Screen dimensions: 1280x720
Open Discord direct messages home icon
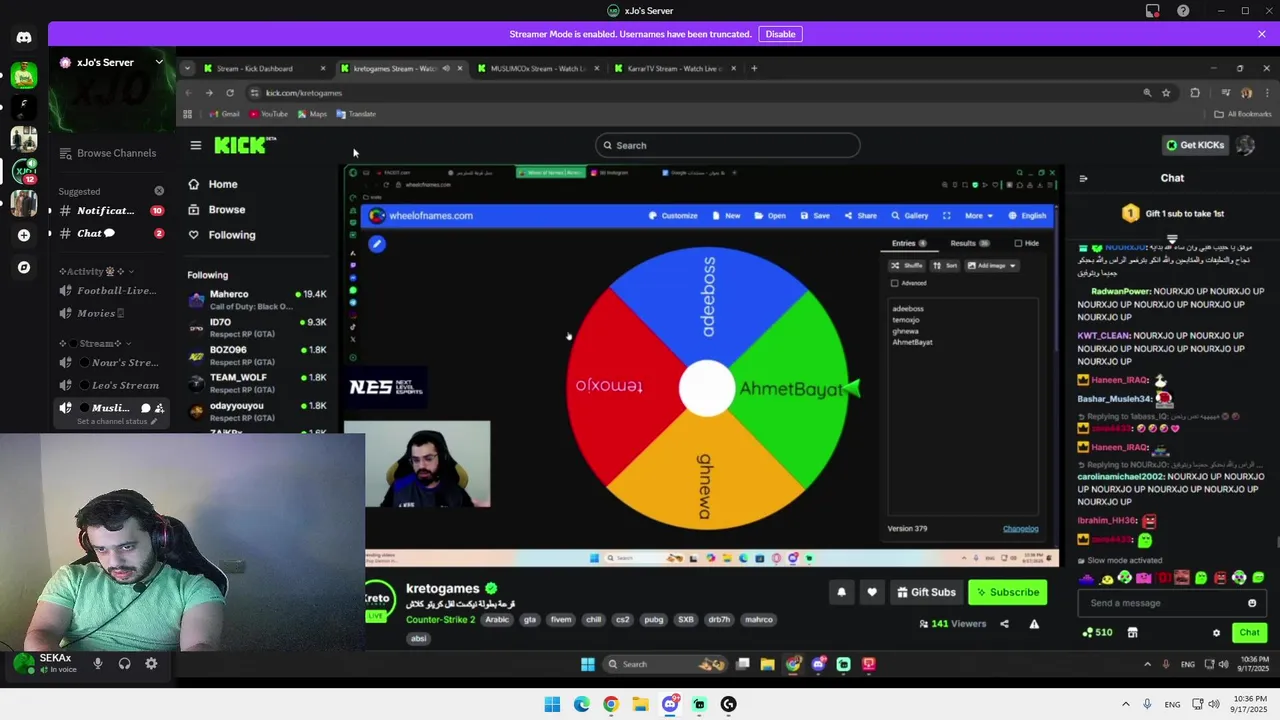point(24,38)
